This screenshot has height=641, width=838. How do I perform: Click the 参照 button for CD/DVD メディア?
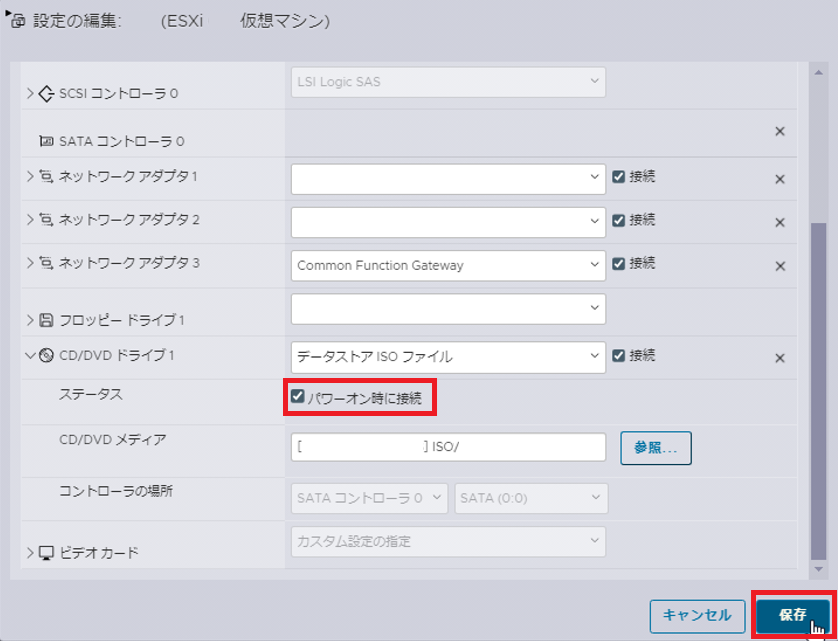(656, 447)
